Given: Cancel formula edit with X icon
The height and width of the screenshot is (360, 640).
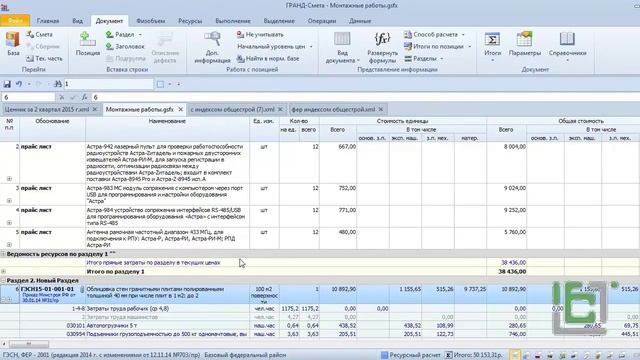Looking at the screenshot, I should point(62,97).
